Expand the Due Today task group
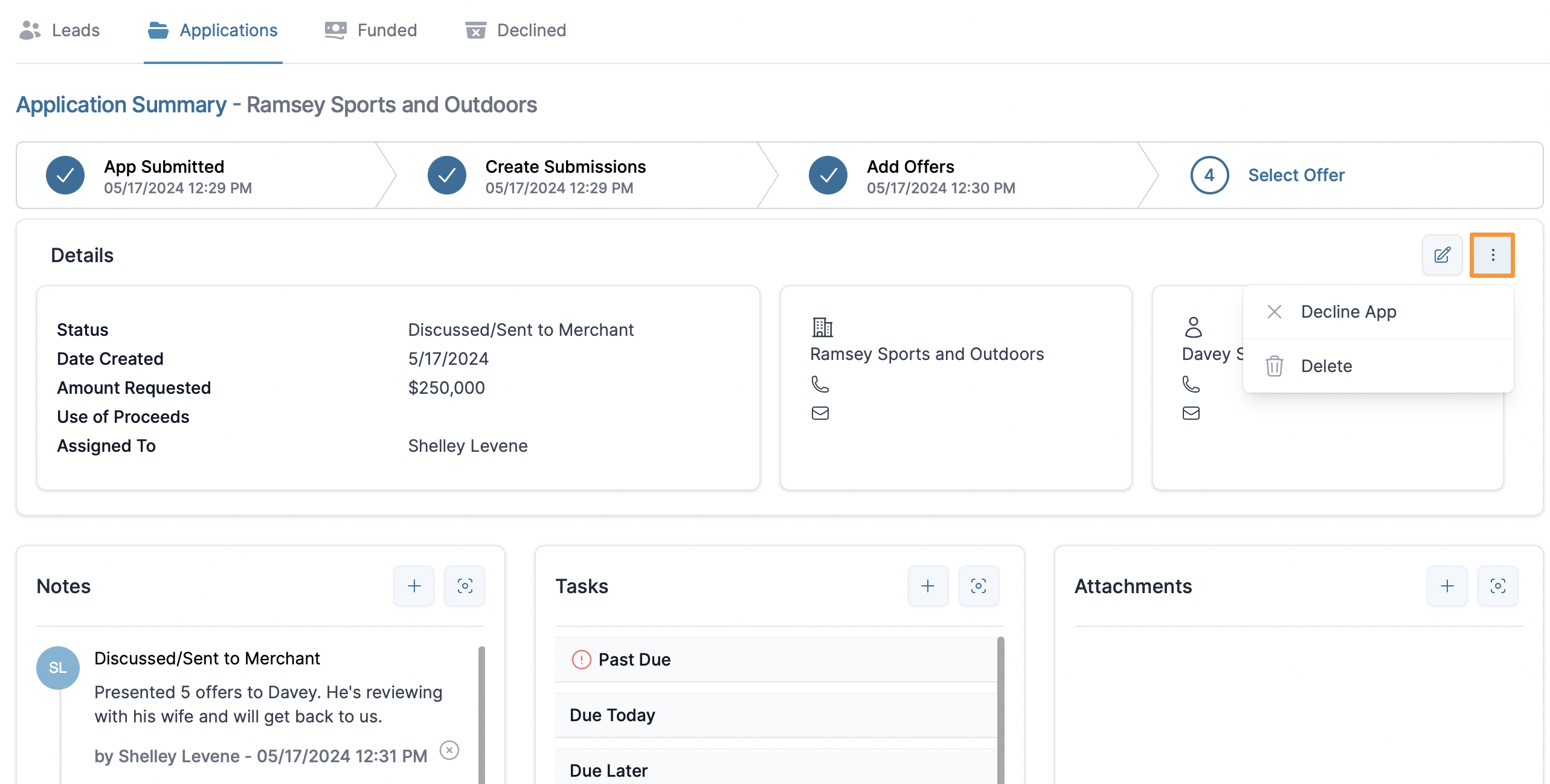Screen dimensions: 1550x784 pyautogui.click(x=613, y=715)
